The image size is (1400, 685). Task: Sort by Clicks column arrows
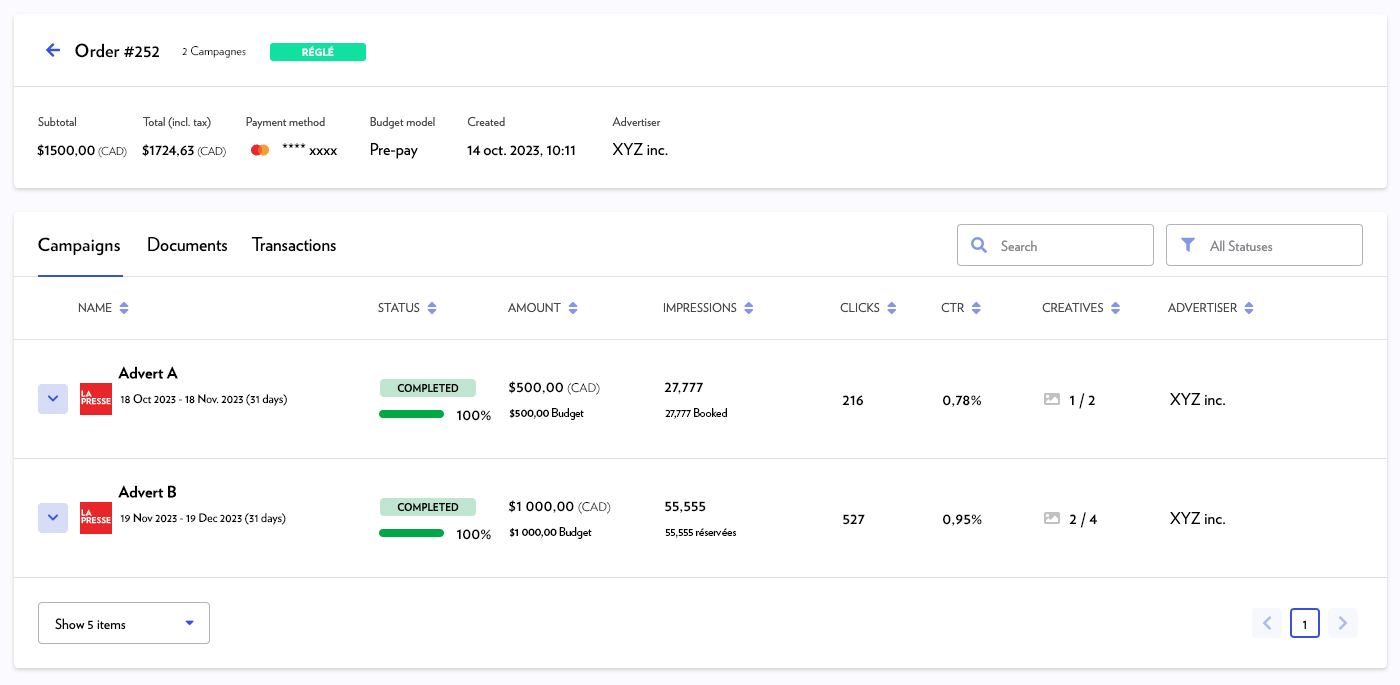coord(892,308)
